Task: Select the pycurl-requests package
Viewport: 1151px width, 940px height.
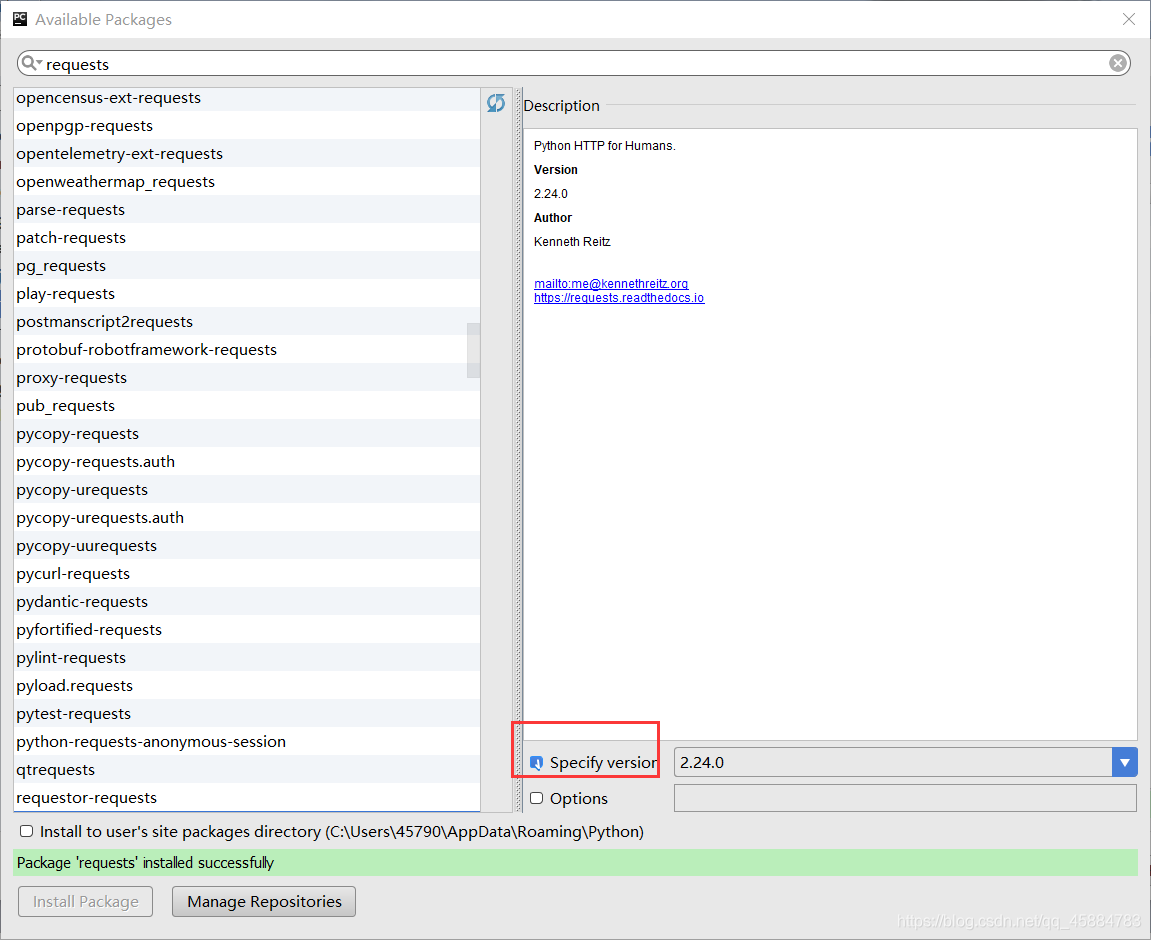Action: (x=72, y=573)
